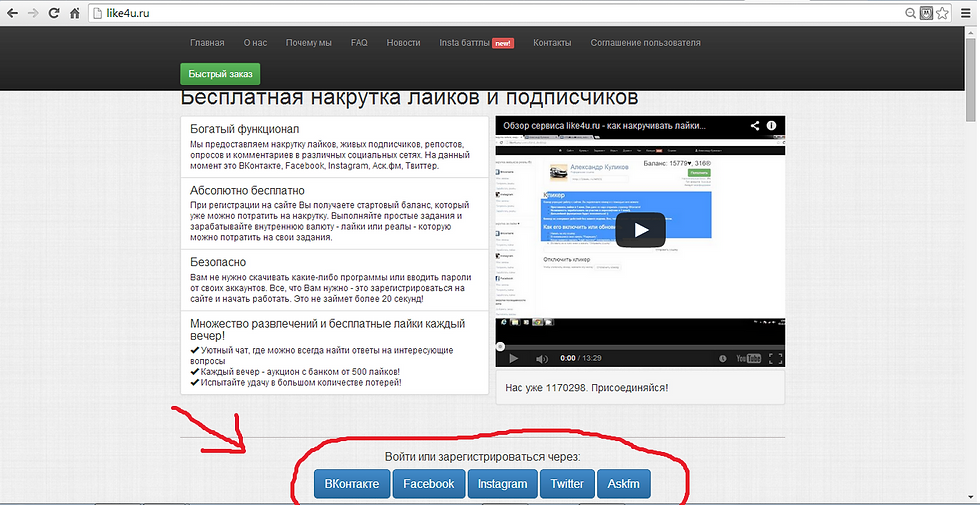Open the browser hamburger menu
The width and height of the screenshot is (980, 505).
tap(966, 12)
